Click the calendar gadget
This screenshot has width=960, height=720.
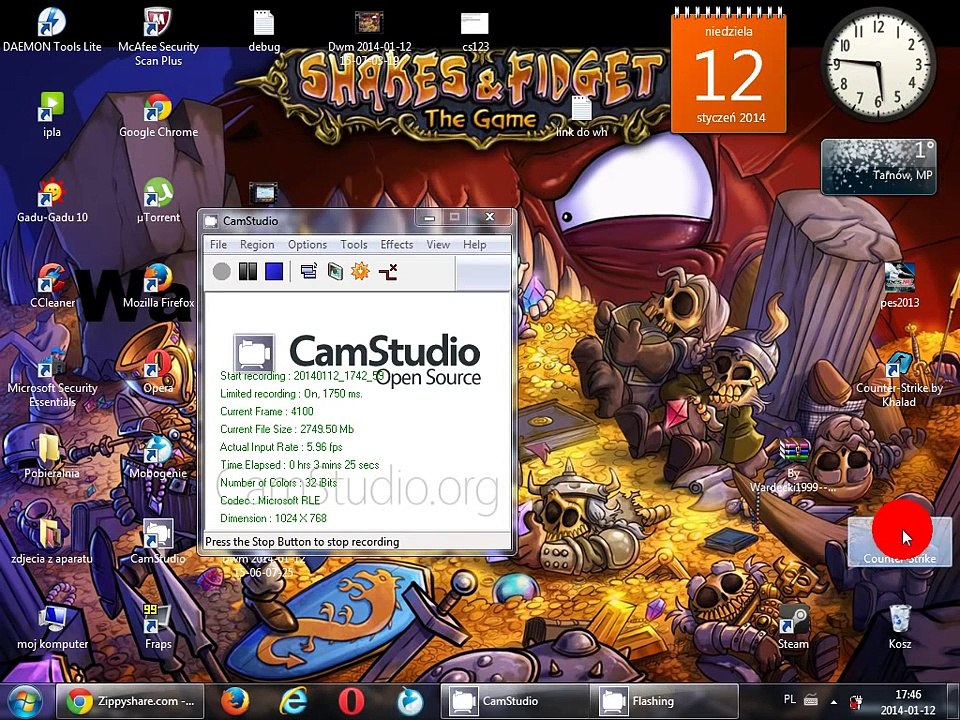click(729, 72)
